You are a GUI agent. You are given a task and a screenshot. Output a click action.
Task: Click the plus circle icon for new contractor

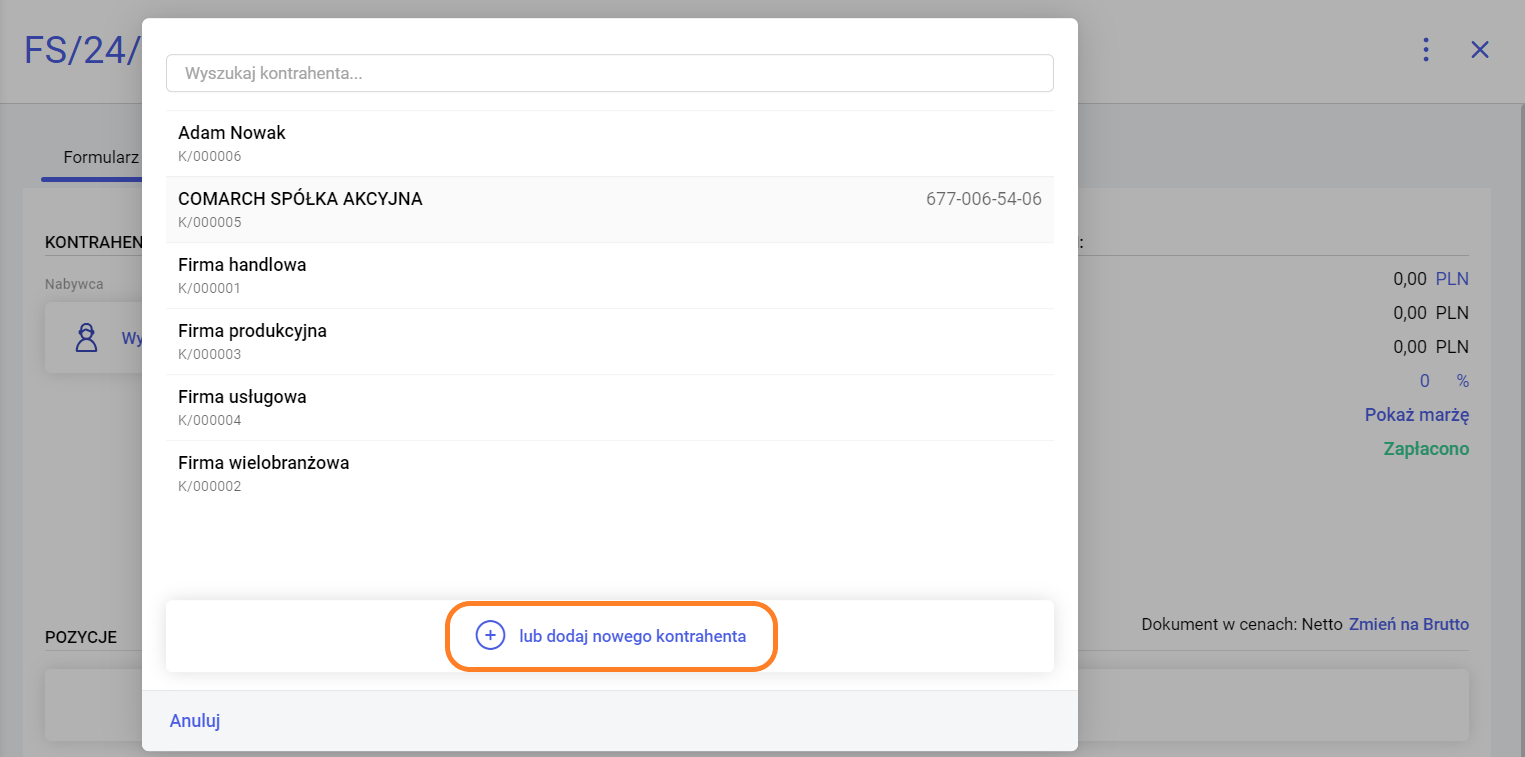click(x=489, y=635)
